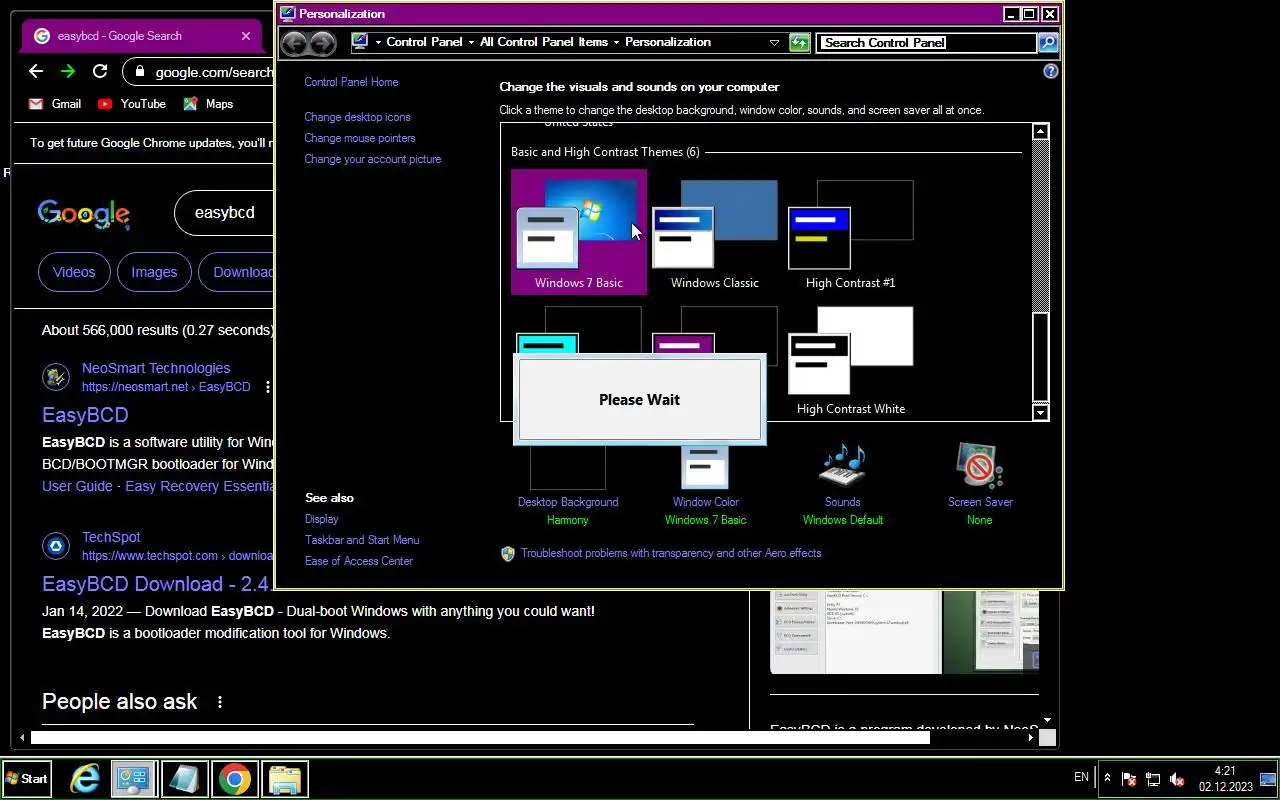Click the Please Wait dialog
1280x800 pixels.
[x=639, y=399]
